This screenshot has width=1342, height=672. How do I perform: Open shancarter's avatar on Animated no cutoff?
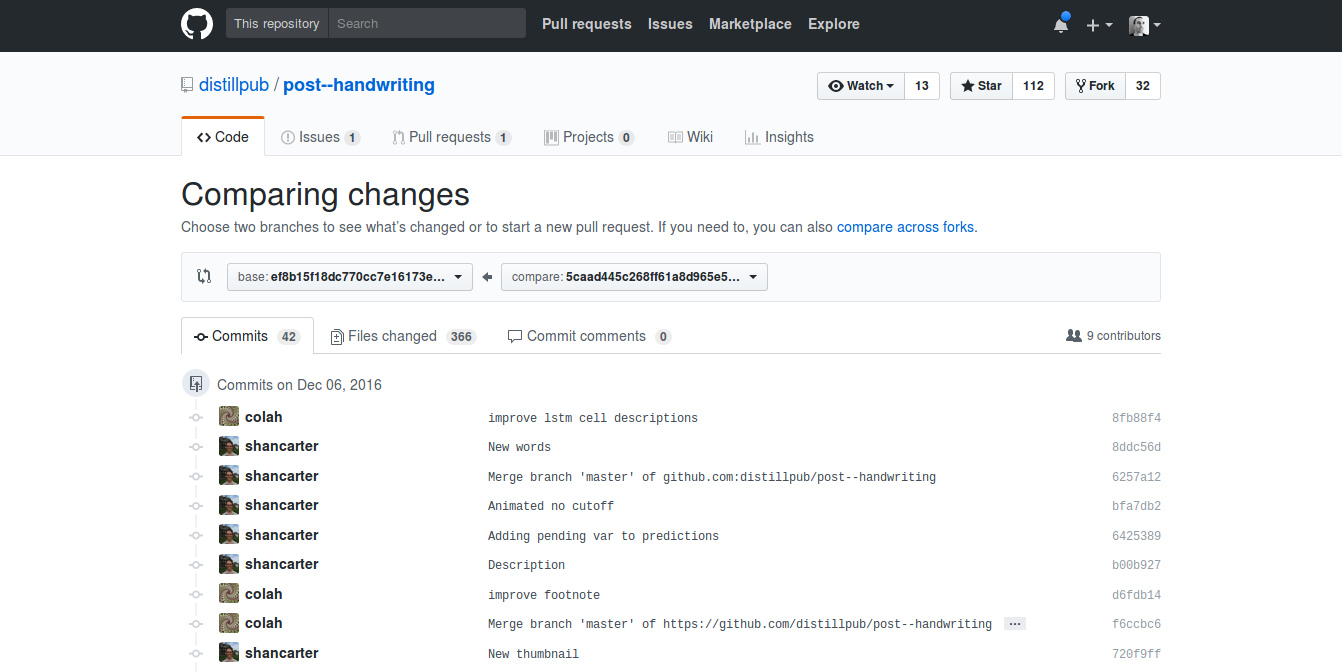(229, 505)
